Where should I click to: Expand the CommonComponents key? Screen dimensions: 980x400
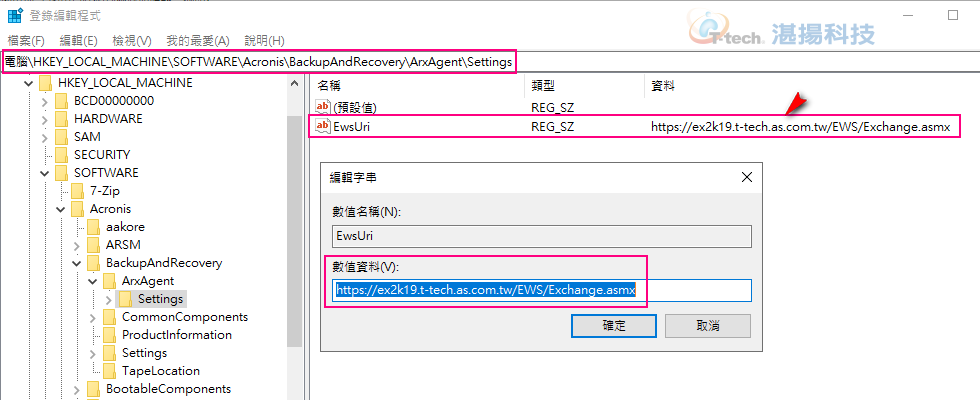coord(93,317)
